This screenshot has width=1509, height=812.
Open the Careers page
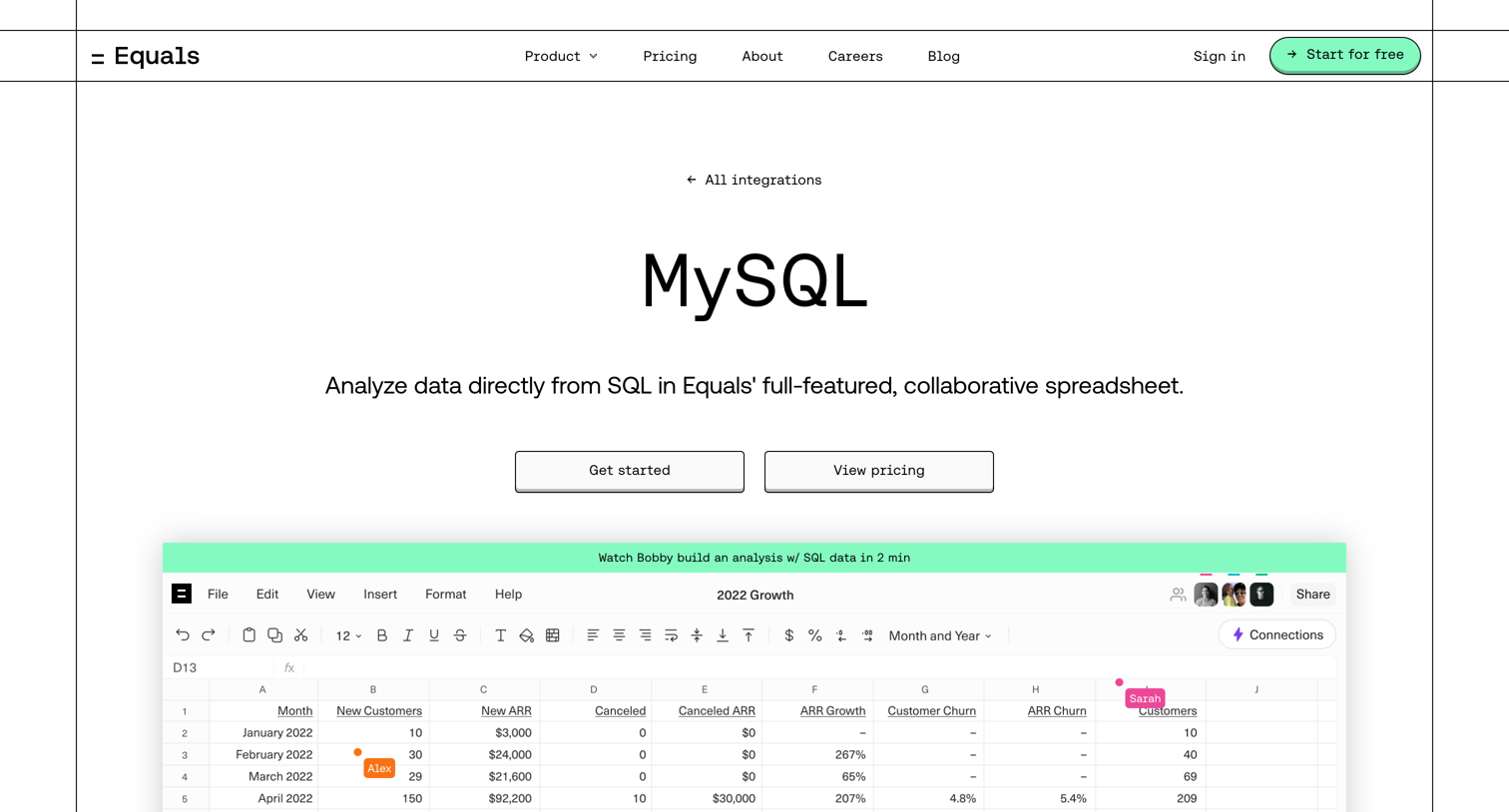855,57
